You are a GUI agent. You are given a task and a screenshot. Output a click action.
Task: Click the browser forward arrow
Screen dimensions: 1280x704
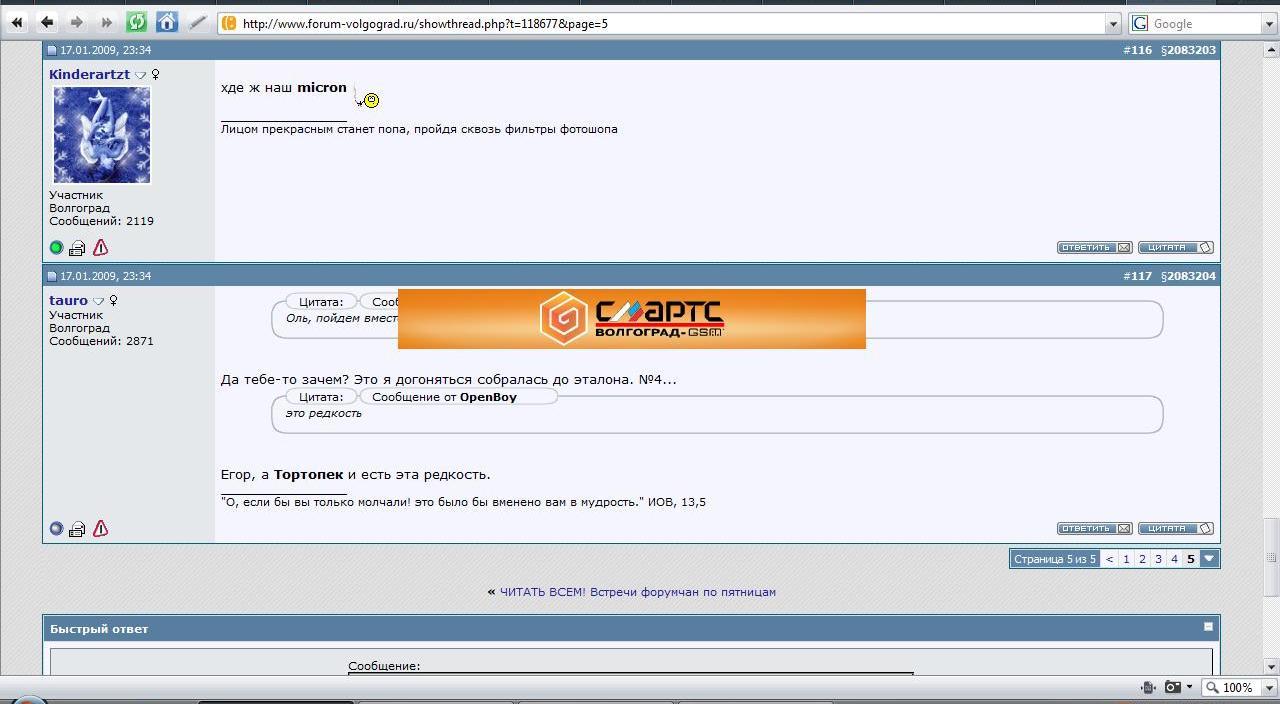pyautogui.click(x=77, y=22)
